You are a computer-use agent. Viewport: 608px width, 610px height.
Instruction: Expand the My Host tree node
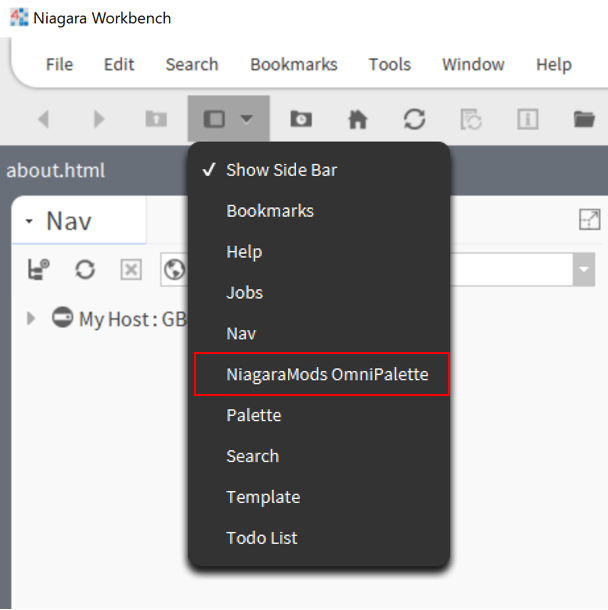point(31,318)
